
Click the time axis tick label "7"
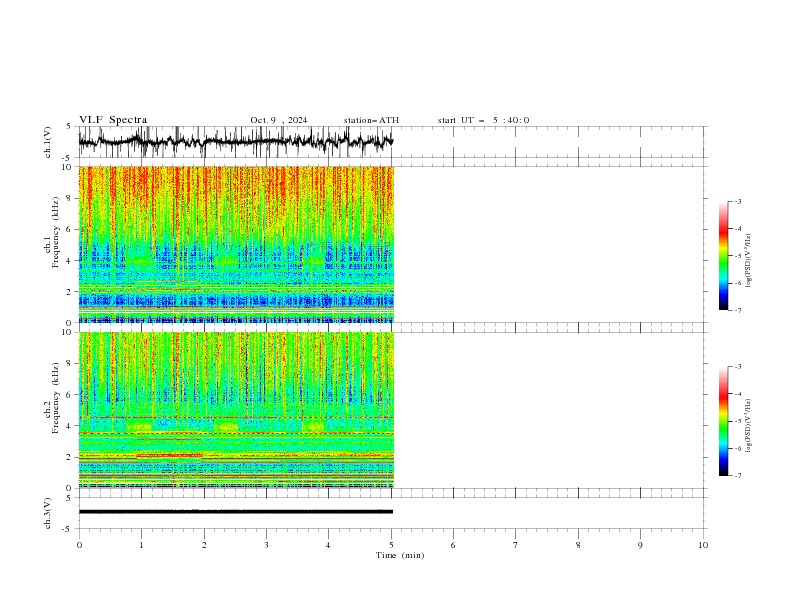pyautogui.click(x=516, y=545)
